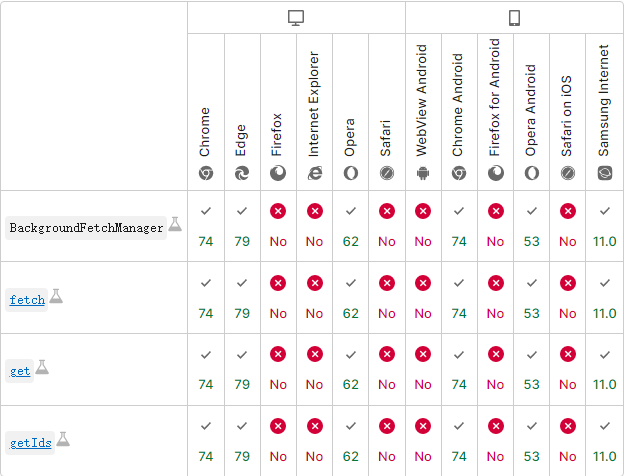This screenshot has width=624, height=476.
Task: Click the WebView Android robot icon
Action: [x=423, y=173]
